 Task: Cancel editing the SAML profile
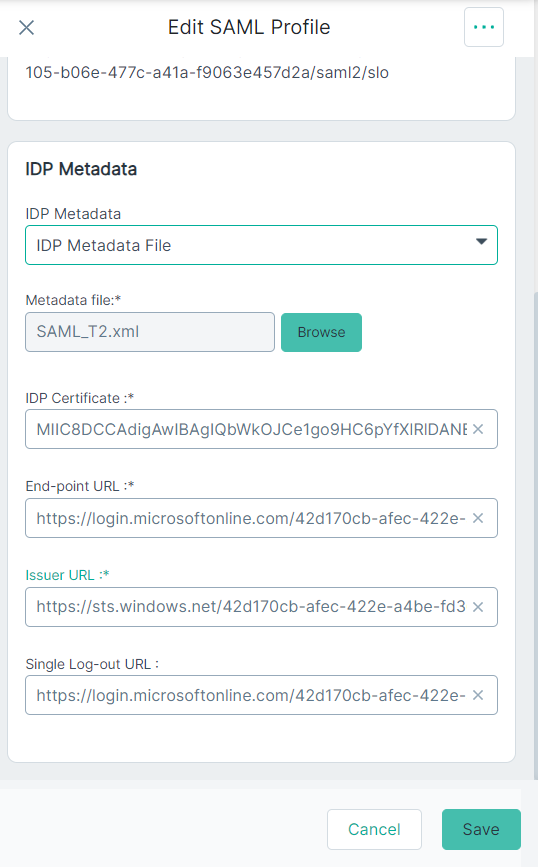pyautogui.click(x=374, y=829)
